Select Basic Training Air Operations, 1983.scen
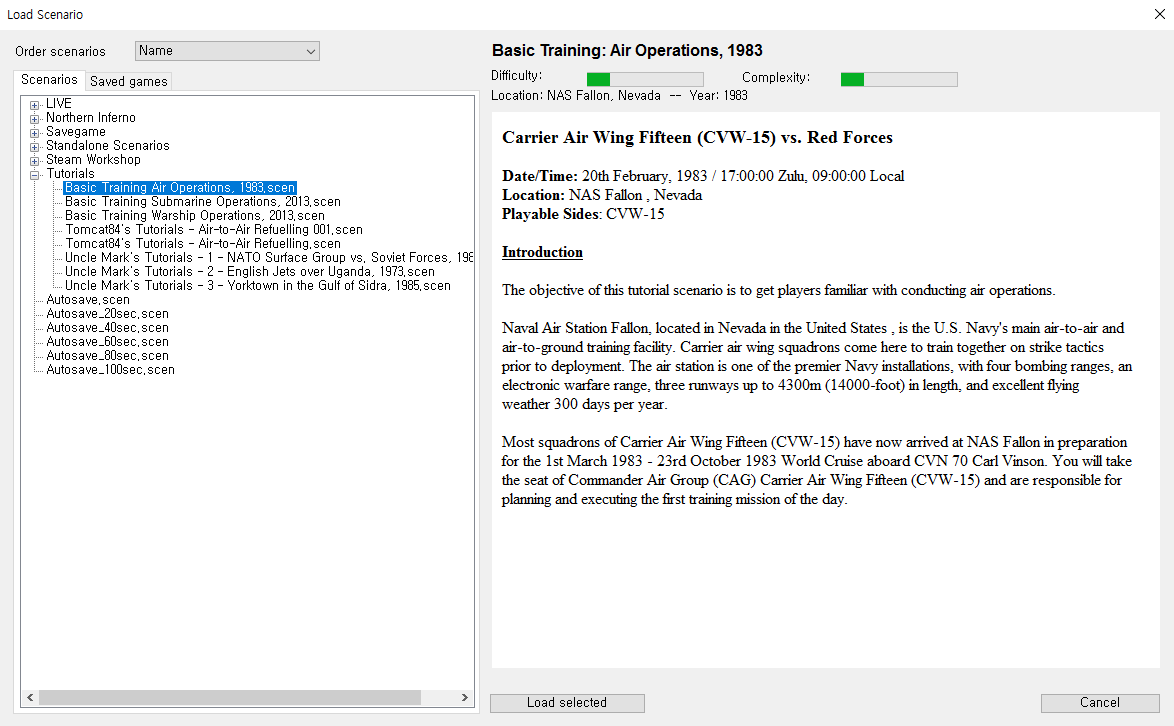 pos(180,188)
